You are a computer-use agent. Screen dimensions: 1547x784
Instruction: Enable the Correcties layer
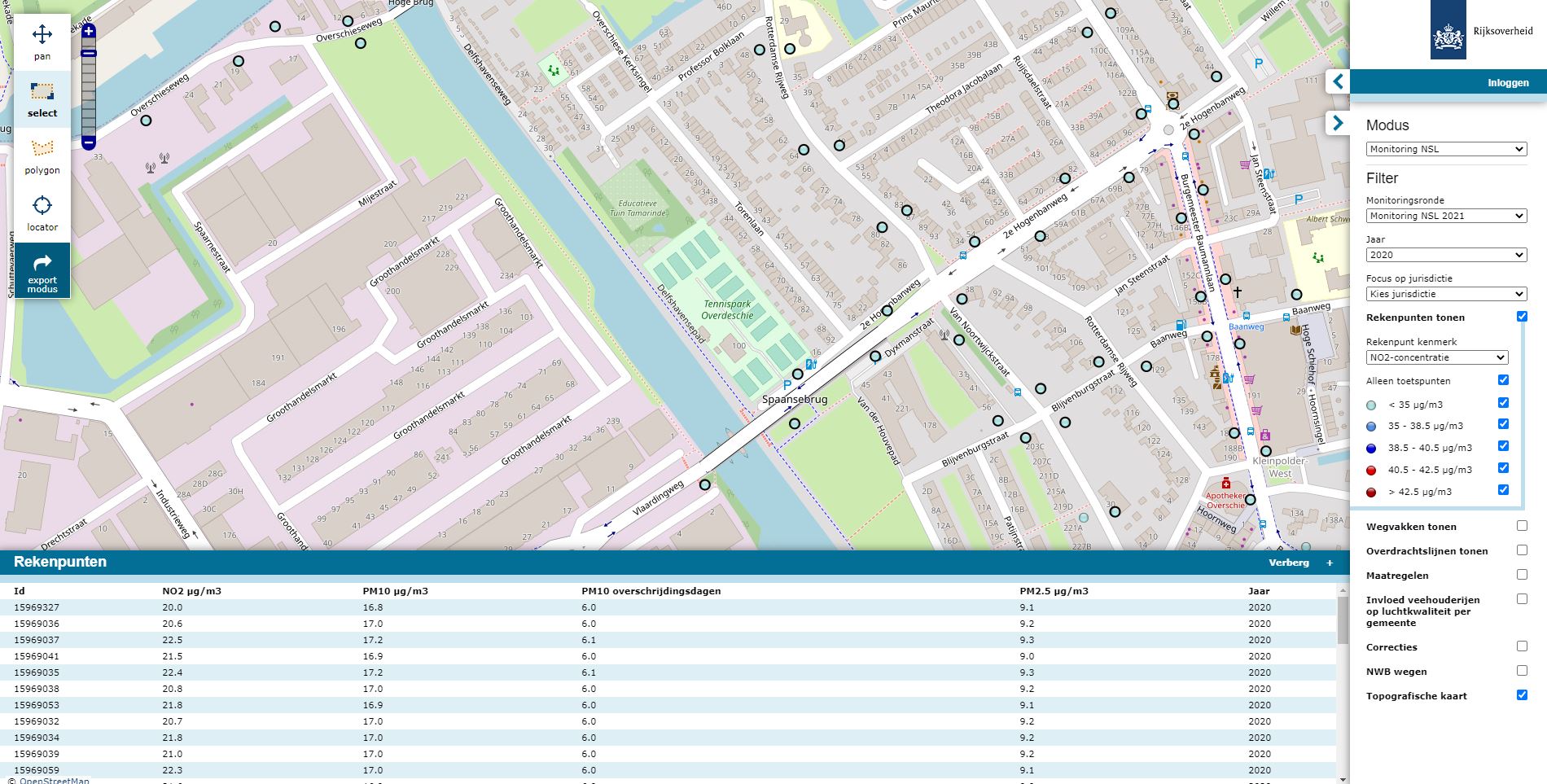pyautogui.click(x=1522, y=646)
